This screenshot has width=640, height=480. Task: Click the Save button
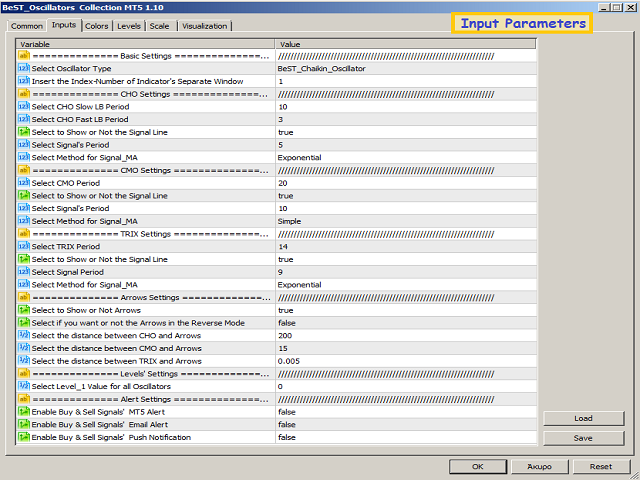[x=583, y=438]
